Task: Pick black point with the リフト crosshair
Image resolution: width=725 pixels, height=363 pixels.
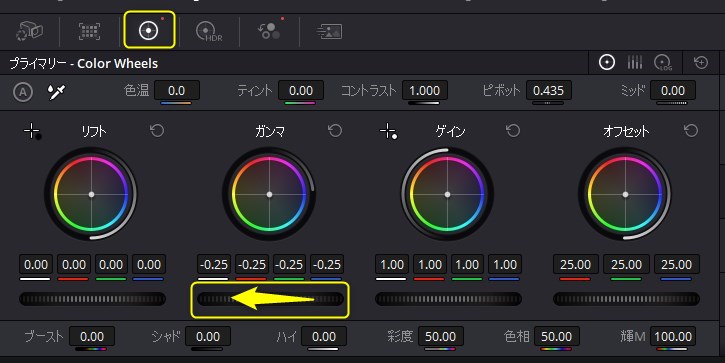Action: click(32, 131)
